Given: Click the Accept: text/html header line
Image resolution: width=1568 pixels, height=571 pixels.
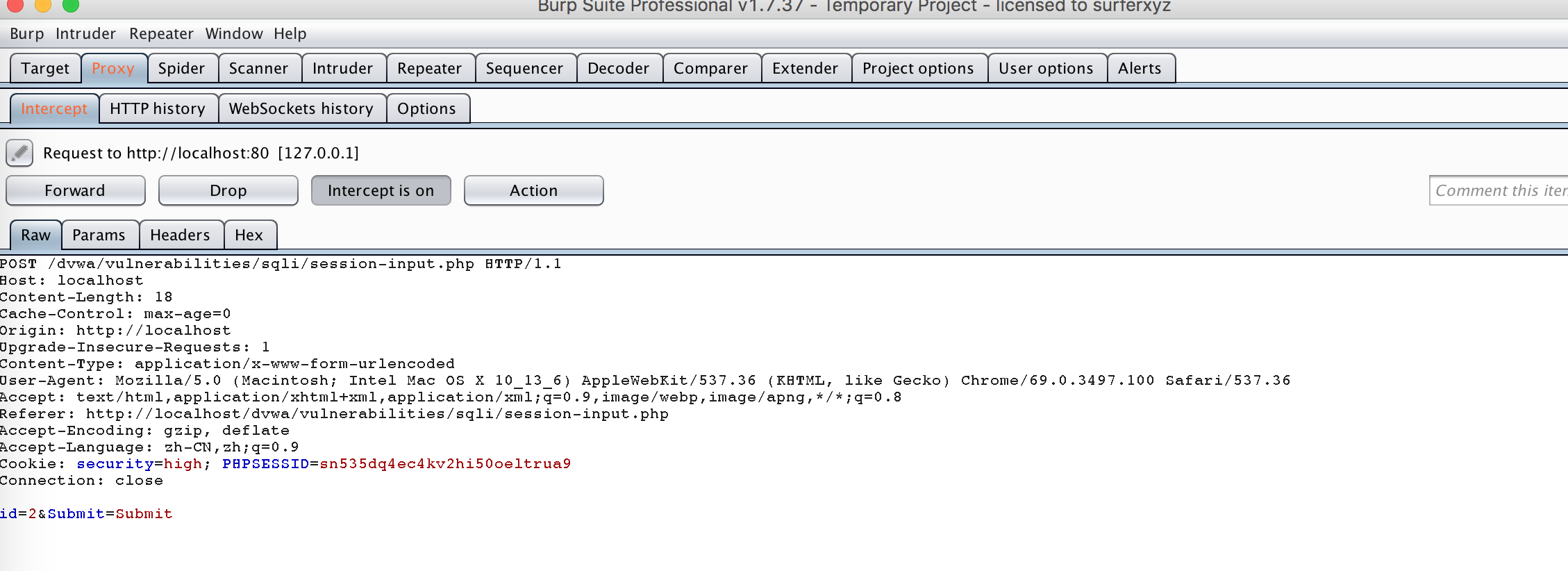Looking at the screenshot, I should (x=451, y=397).
